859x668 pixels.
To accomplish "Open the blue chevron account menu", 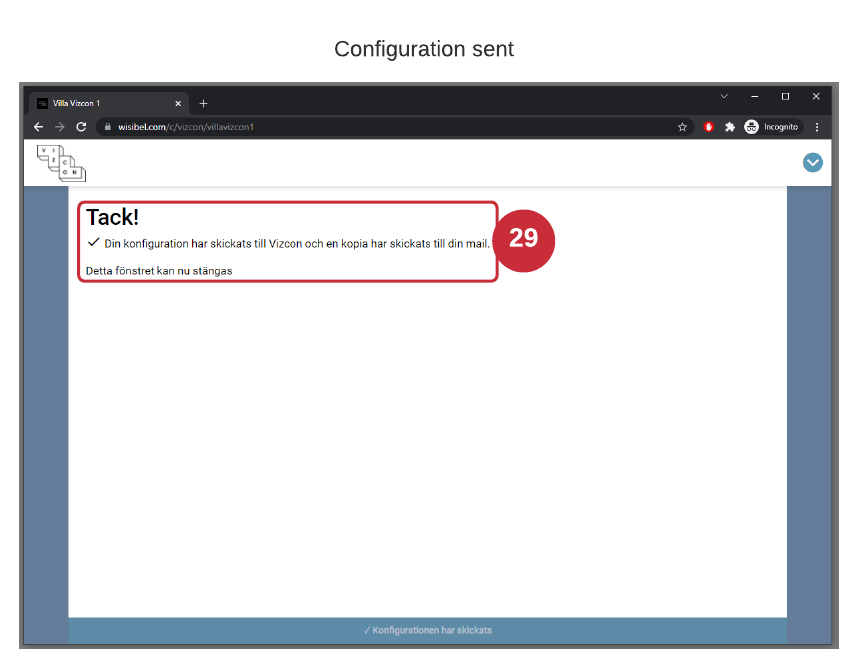I will 813,162.
